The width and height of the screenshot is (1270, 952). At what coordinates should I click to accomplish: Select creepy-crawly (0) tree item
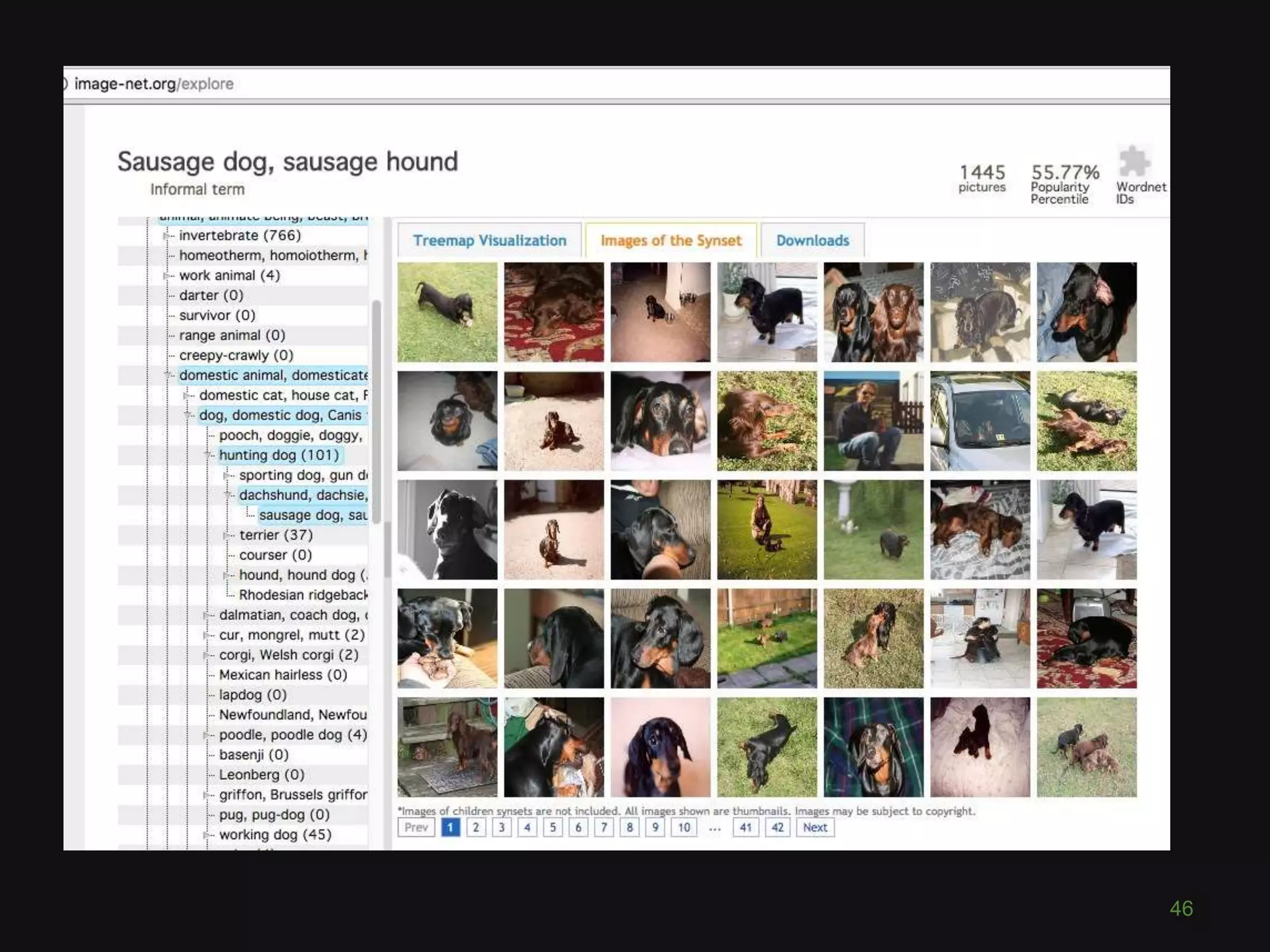[x=236, y=356]
